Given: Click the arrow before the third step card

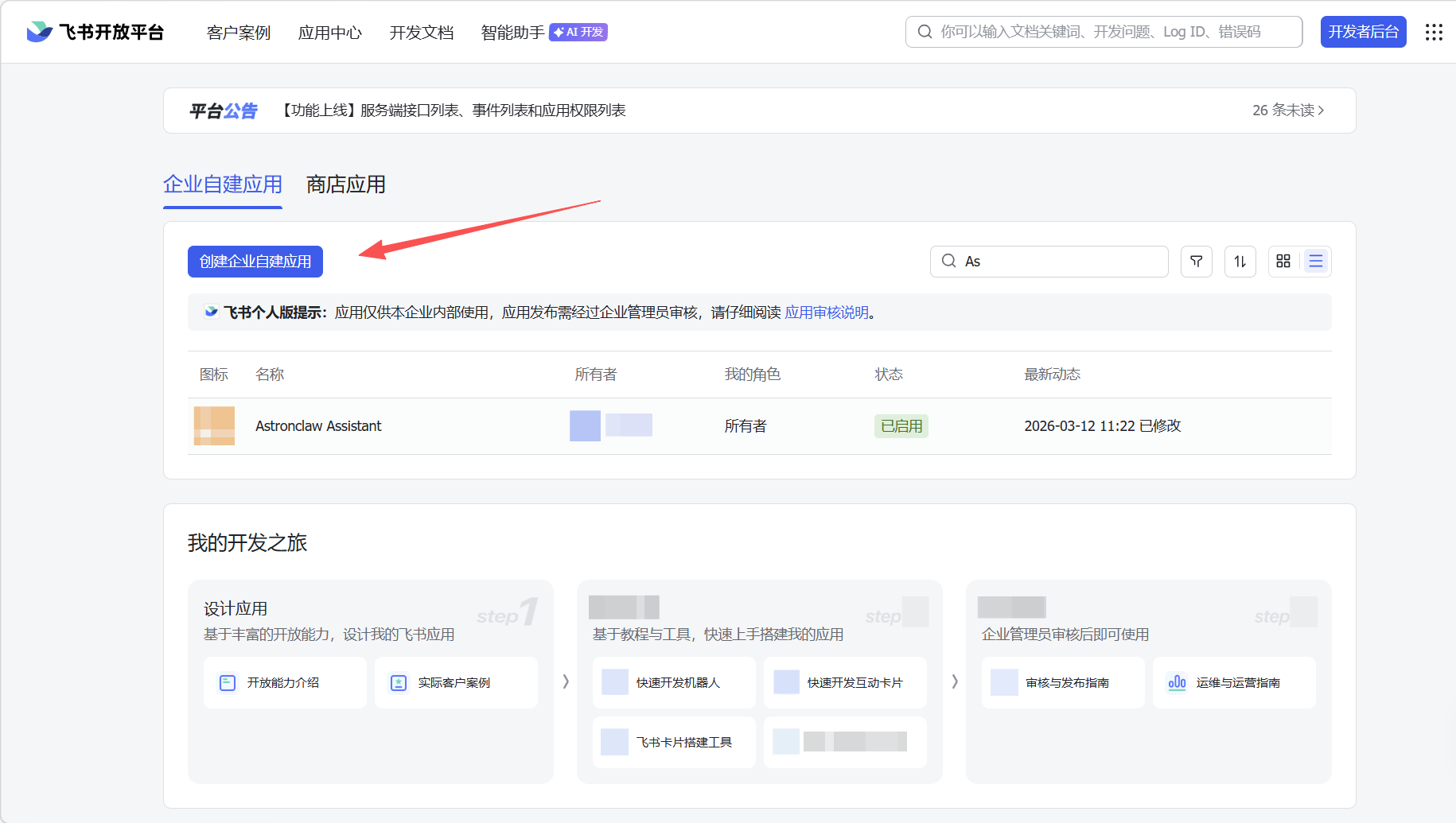Looking at the screenshot, I should coord(954,681).
